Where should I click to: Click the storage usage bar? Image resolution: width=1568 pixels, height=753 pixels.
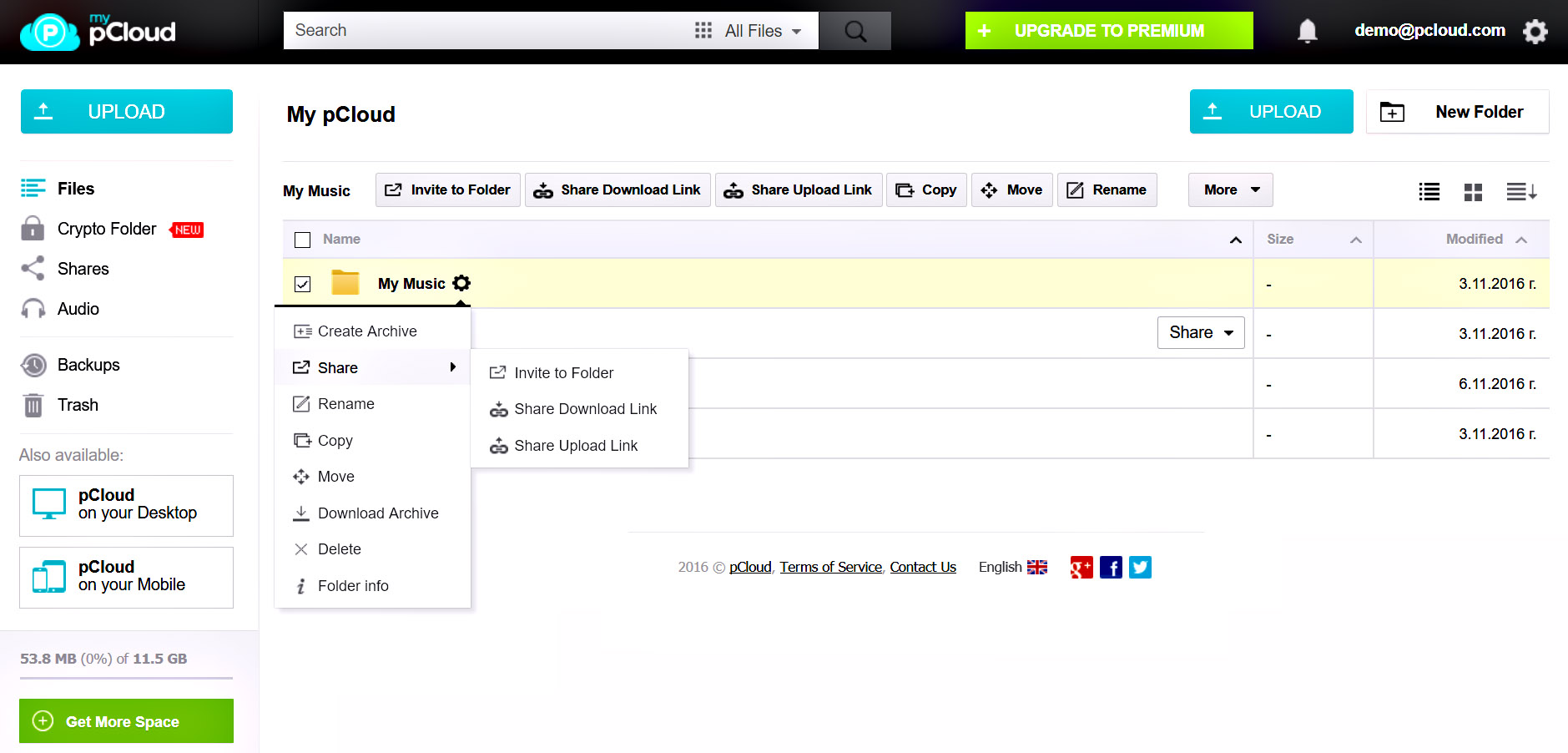coord(126,678)
